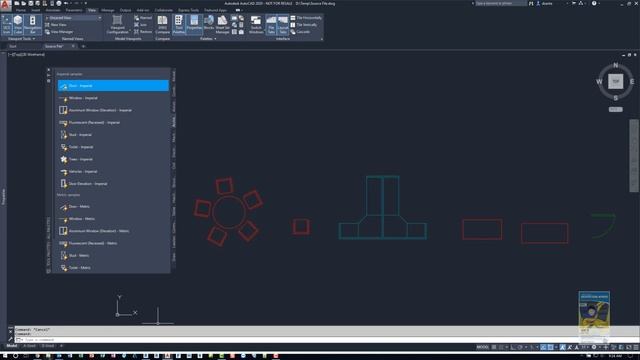Screen dimensions: 640x360
Task: Close the Source File tab
Action: click(73, 47)
